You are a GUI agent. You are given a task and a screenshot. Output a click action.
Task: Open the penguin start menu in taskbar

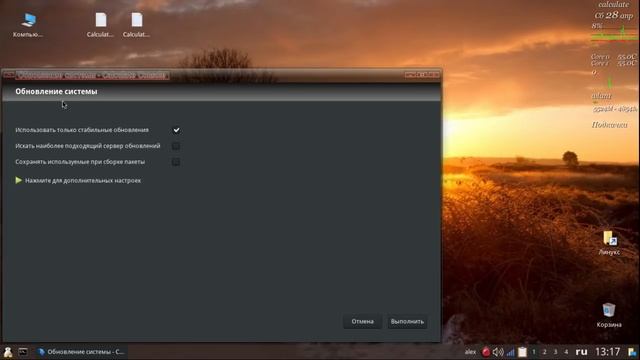(8, 352)
